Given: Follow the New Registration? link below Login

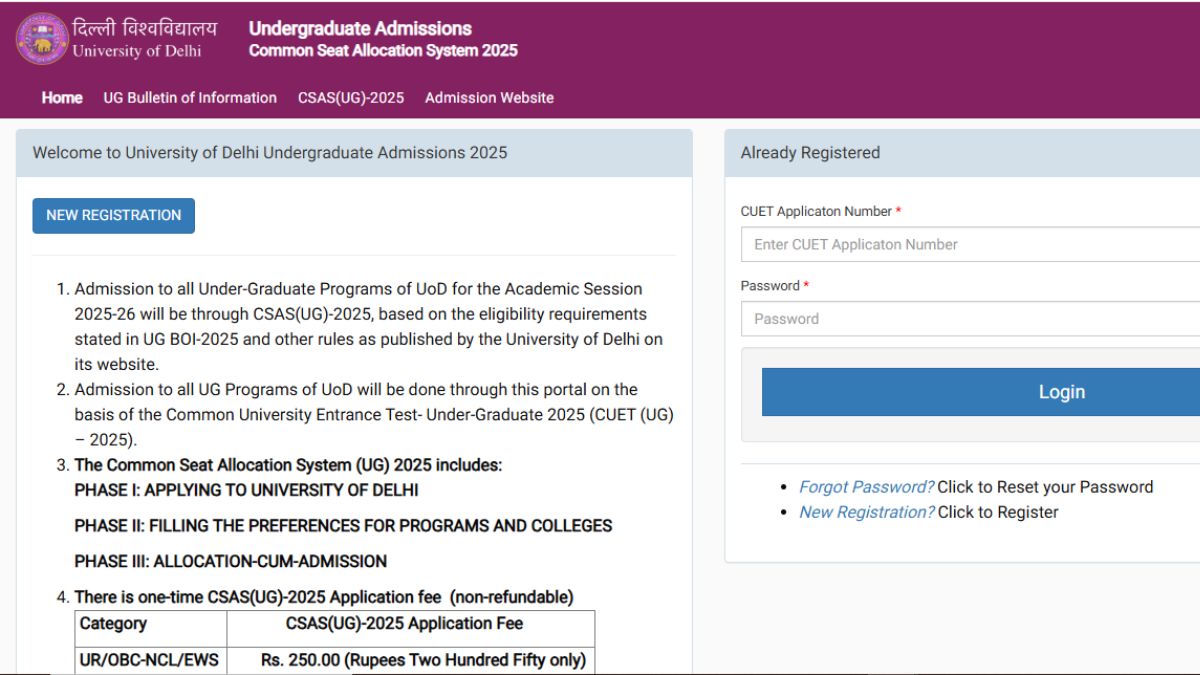Looking at the screenshot, I should 866,512.
